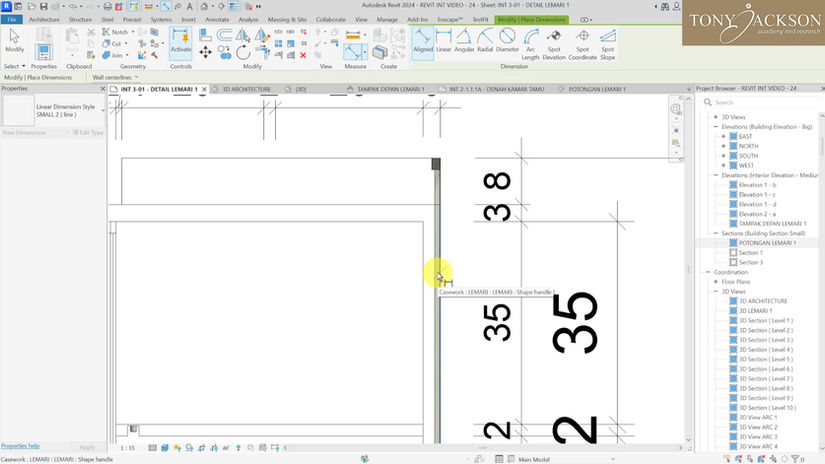Click the Notch cope tool

[115, 32]
